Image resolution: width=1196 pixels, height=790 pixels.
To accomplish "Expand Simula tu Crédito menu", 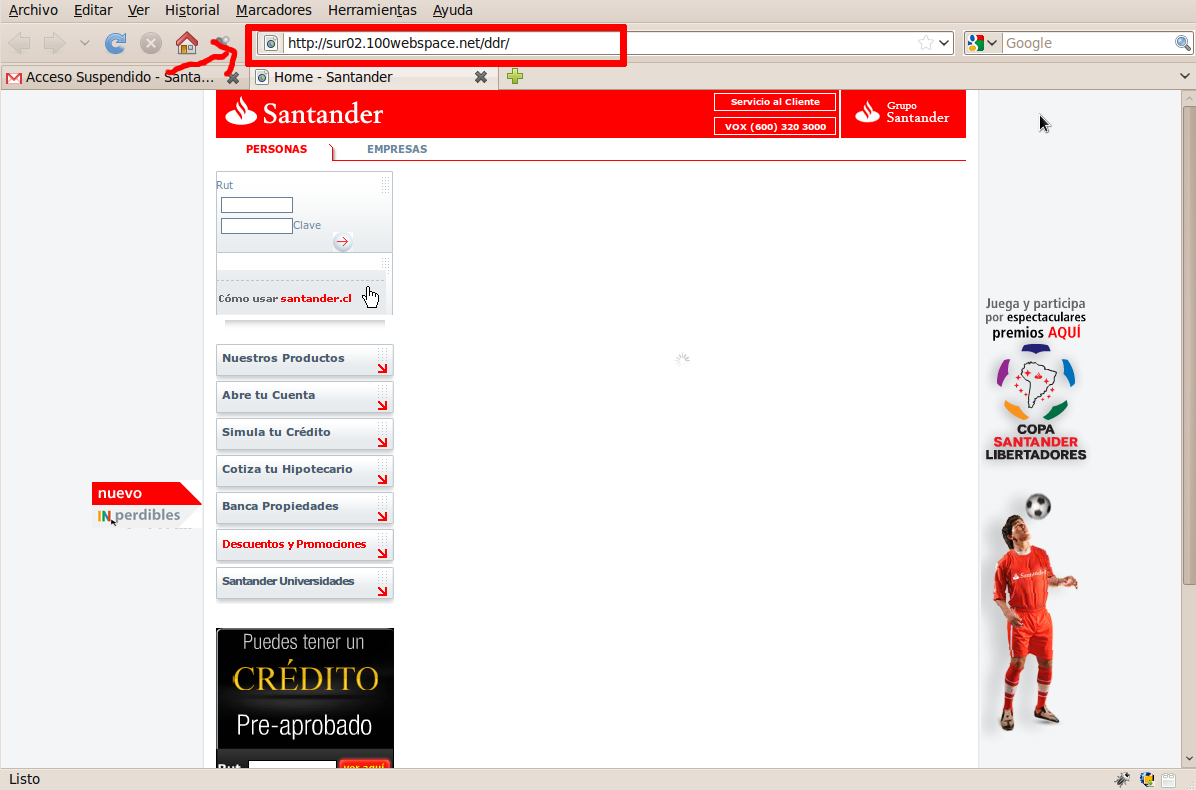I will 304,434.
